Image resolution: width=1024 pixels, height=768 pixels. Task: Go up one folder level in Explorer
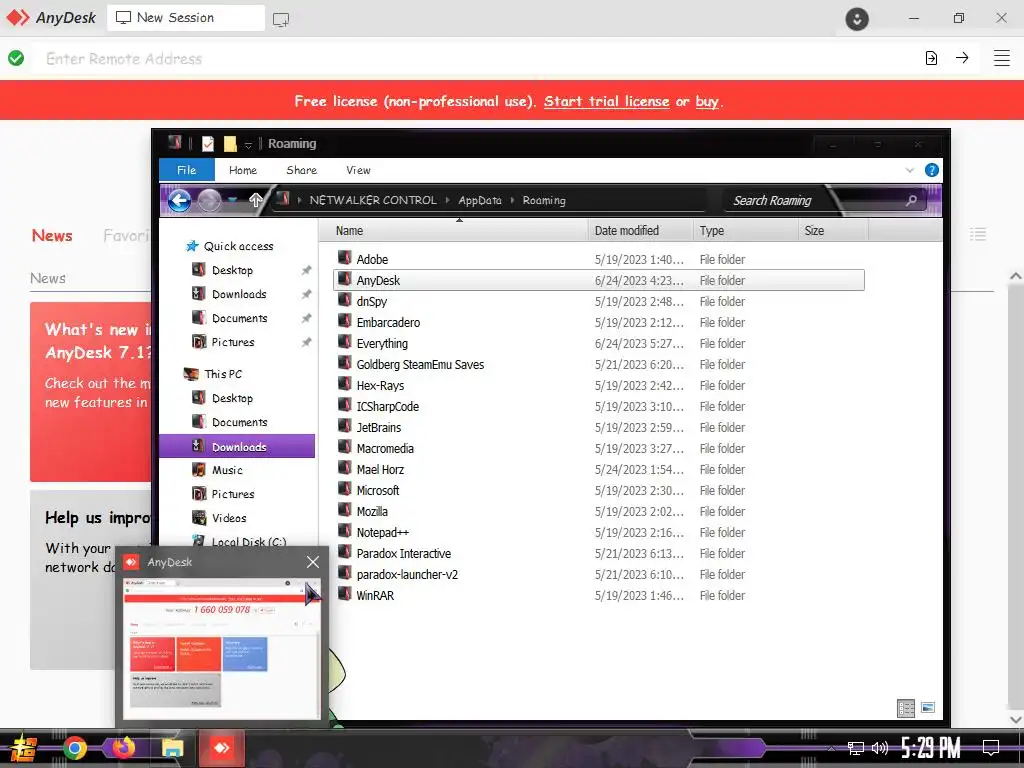tap(255, 200)
